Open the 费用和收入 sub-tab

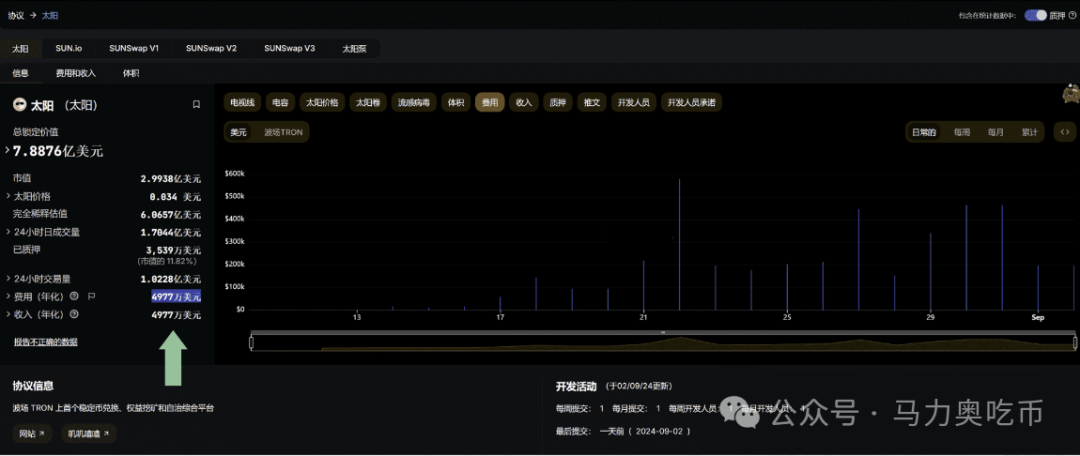pyautogui.click(x=76, y=72)
